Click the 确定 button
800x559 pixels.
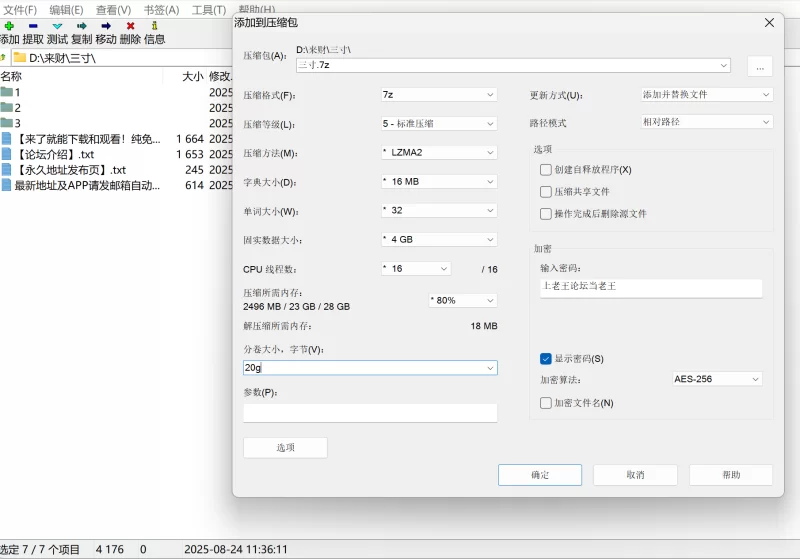tap(539, 475)
